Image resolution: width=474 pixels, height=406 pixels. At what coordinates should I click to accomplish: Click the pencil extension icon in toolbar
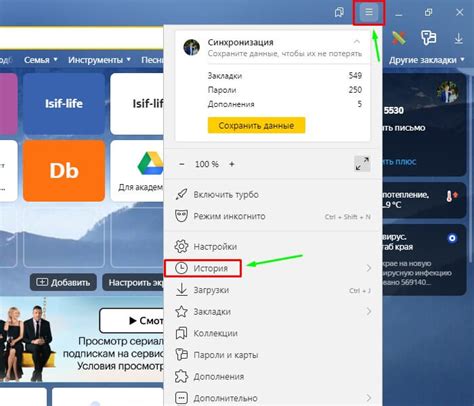[x=399, y=38]
